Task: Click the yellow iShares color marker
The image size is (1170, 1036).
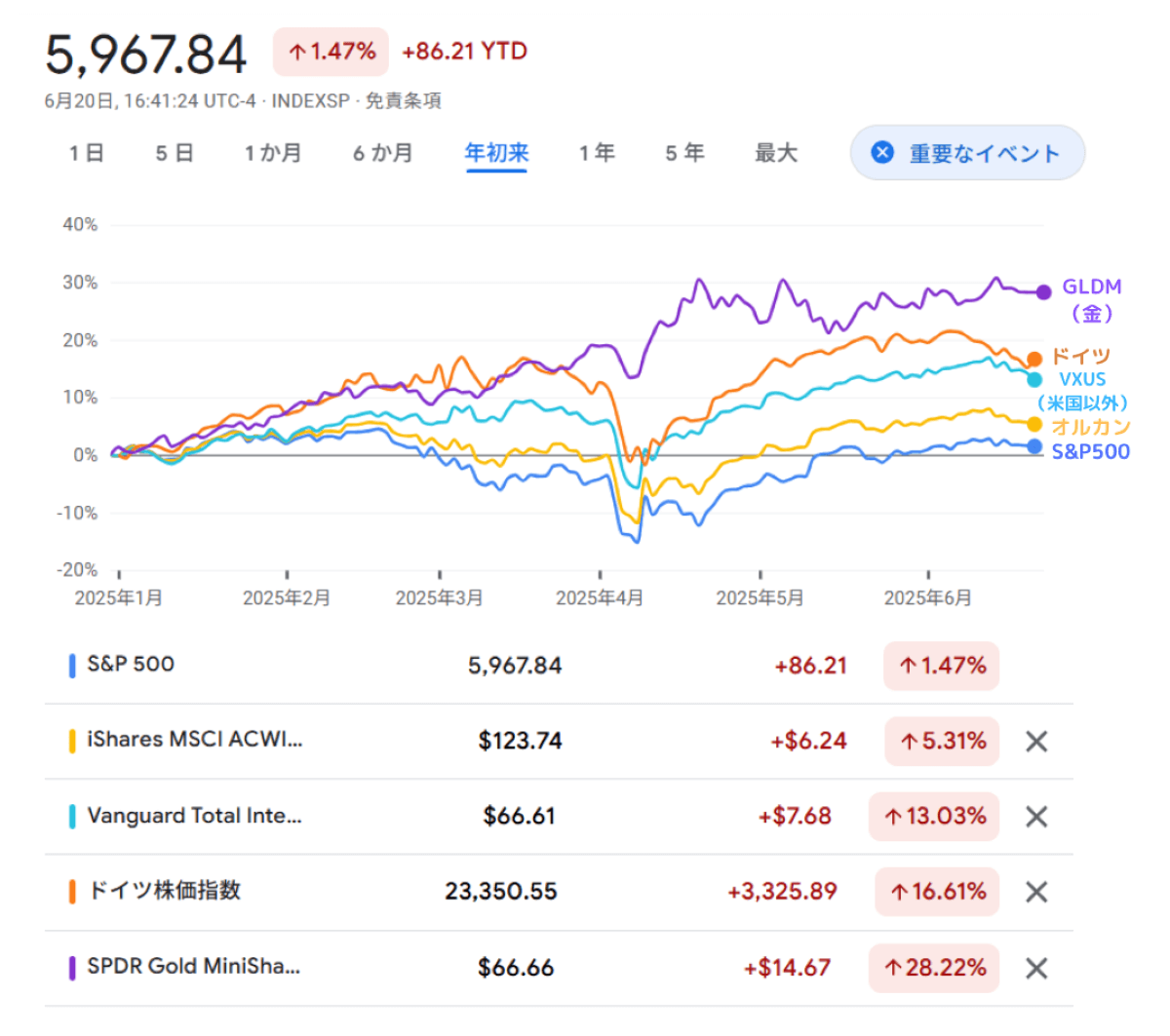Action: (72, 742)
